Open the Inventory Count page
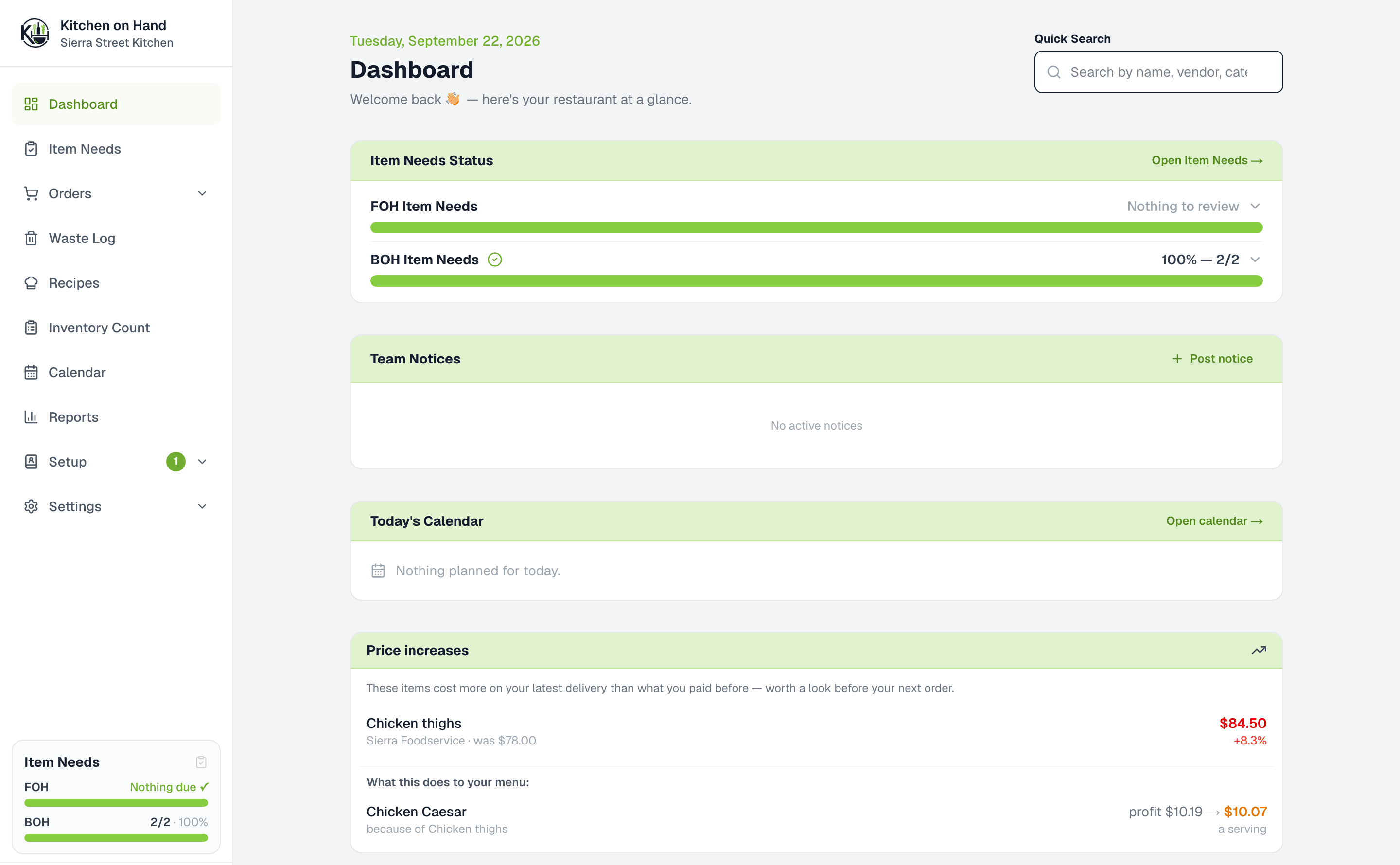Screen dimensions: 1400x865 (116, 327)
